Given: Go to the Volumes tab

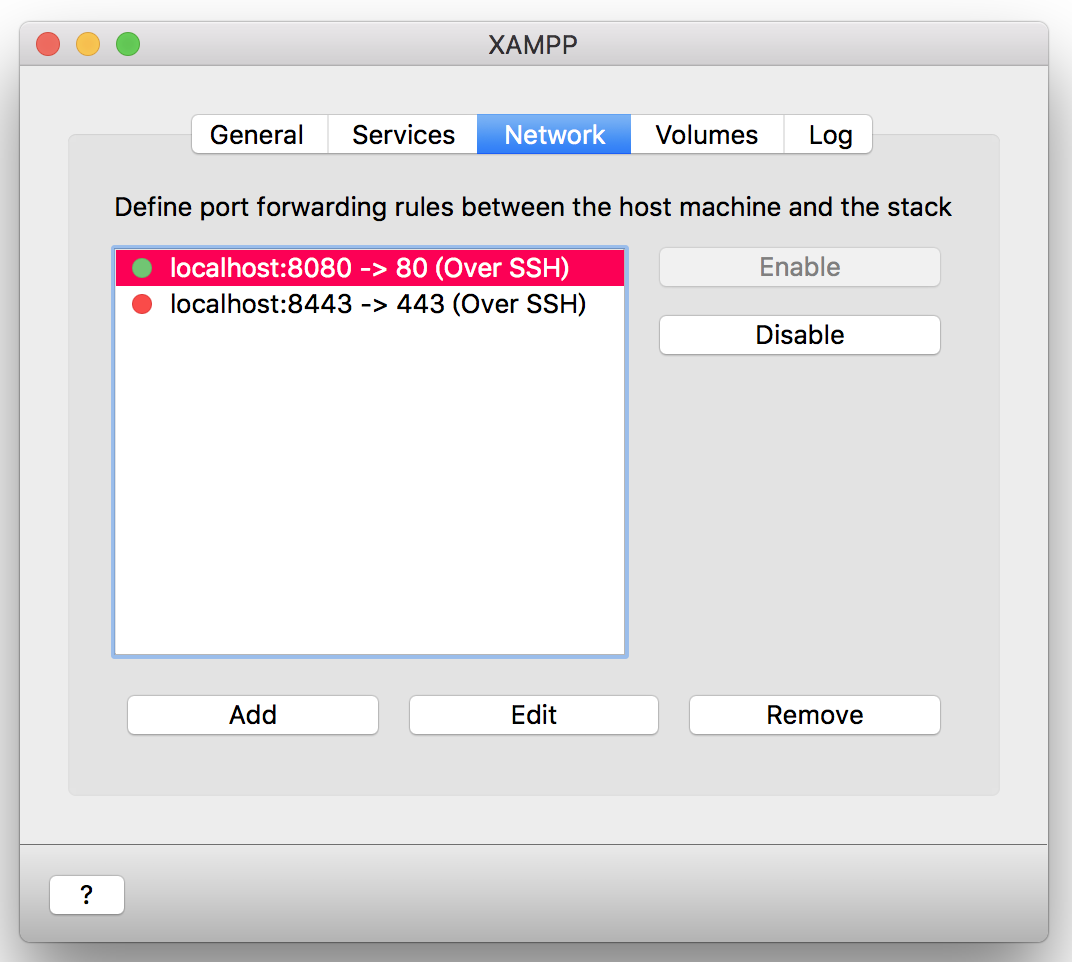Looking at the screenshot, I should (707, 135).
